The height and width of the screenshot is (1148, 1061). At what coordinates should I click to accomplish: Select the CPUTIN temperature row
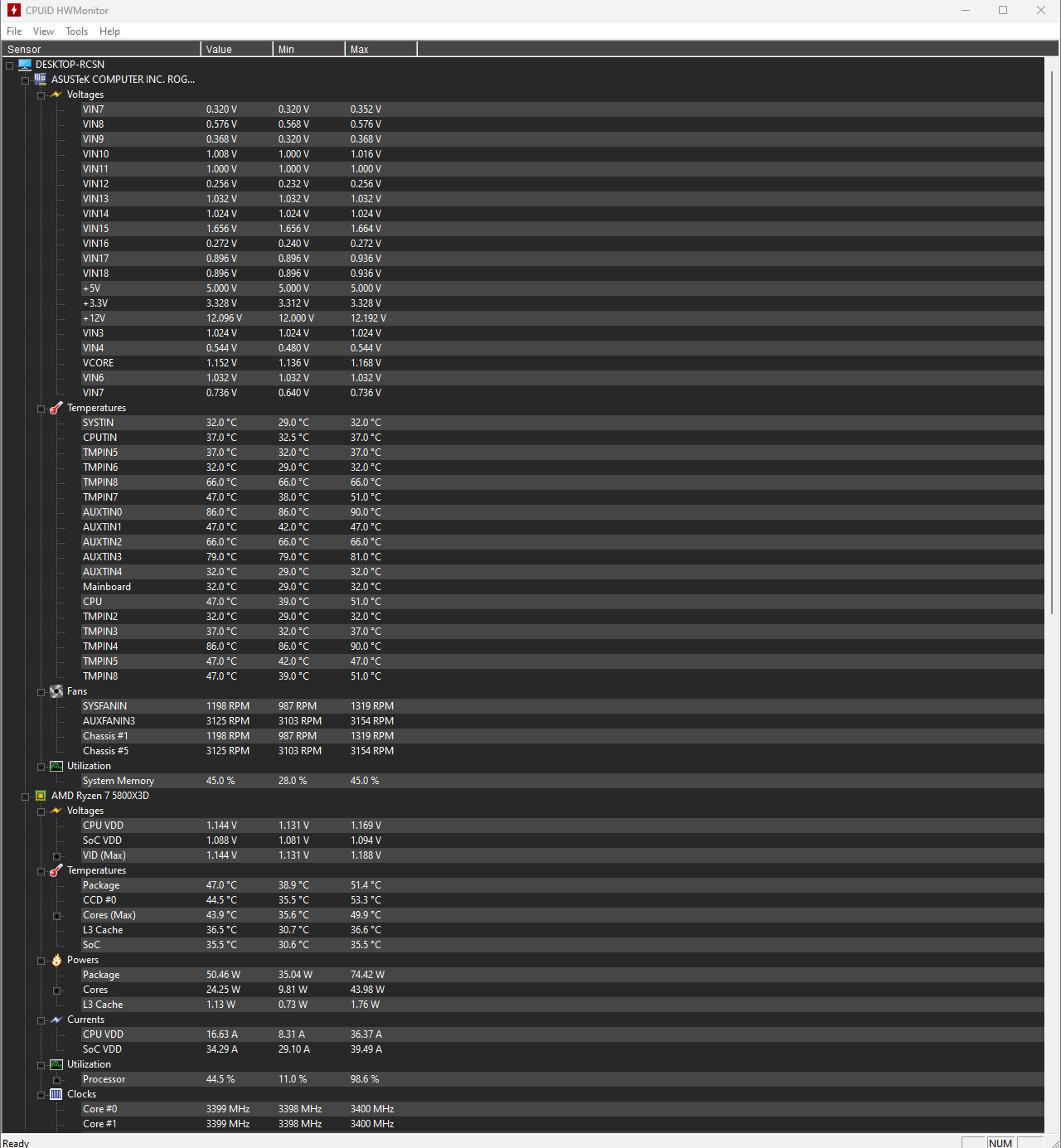(x=563, y=438)
